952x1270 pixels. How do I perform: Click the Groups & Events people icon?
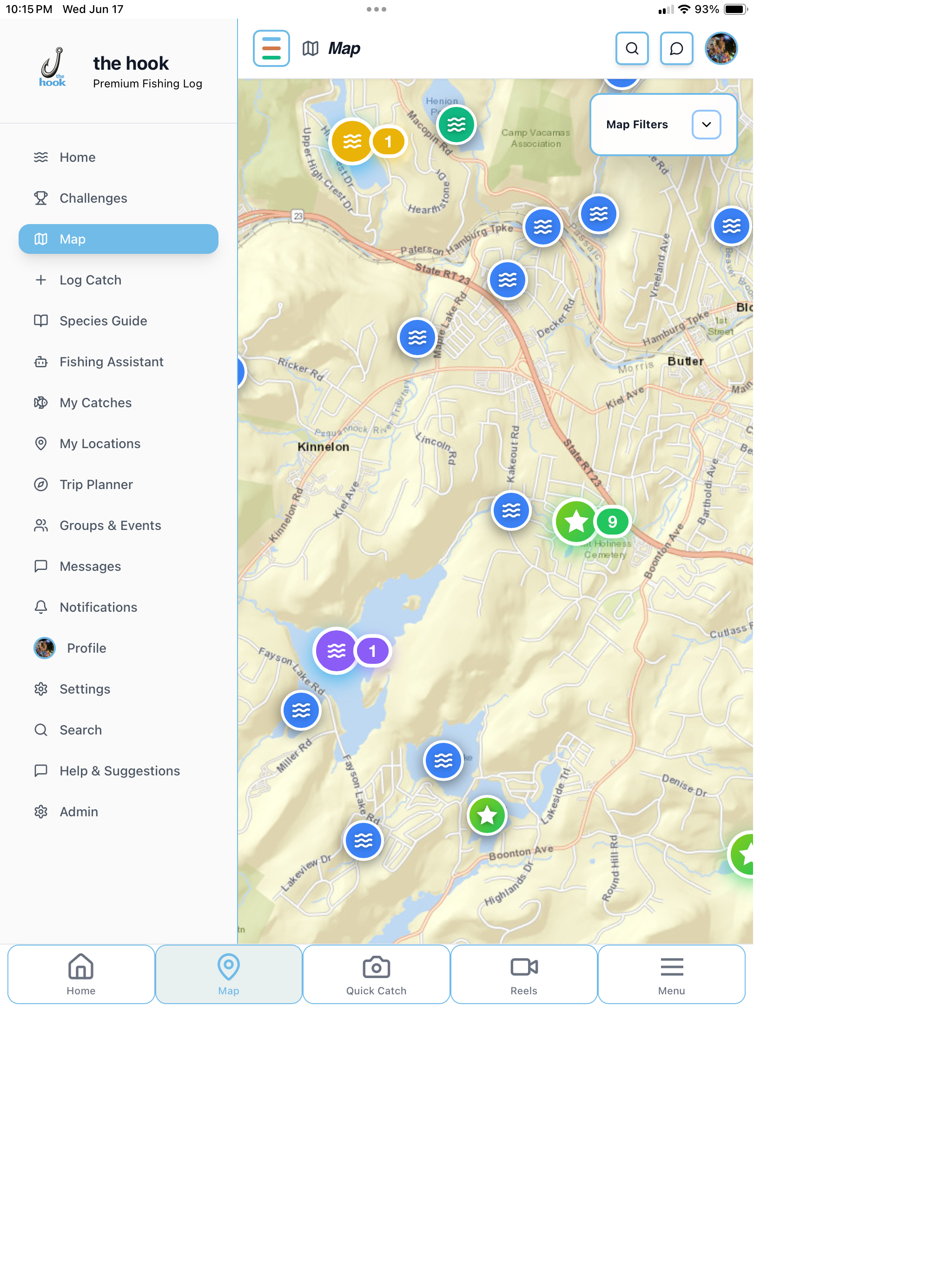pyautogui.click(x=41, y=525)
